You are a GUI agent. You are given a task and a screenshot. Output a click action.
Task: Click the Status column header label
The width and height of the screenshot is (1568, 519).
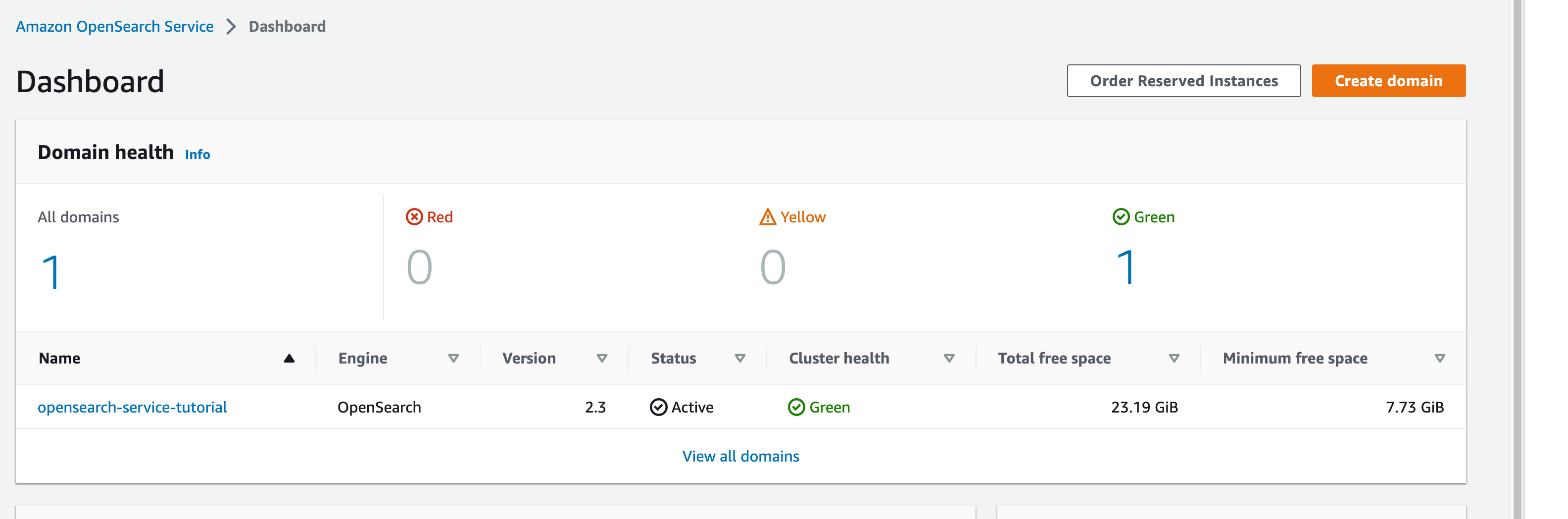673,358
